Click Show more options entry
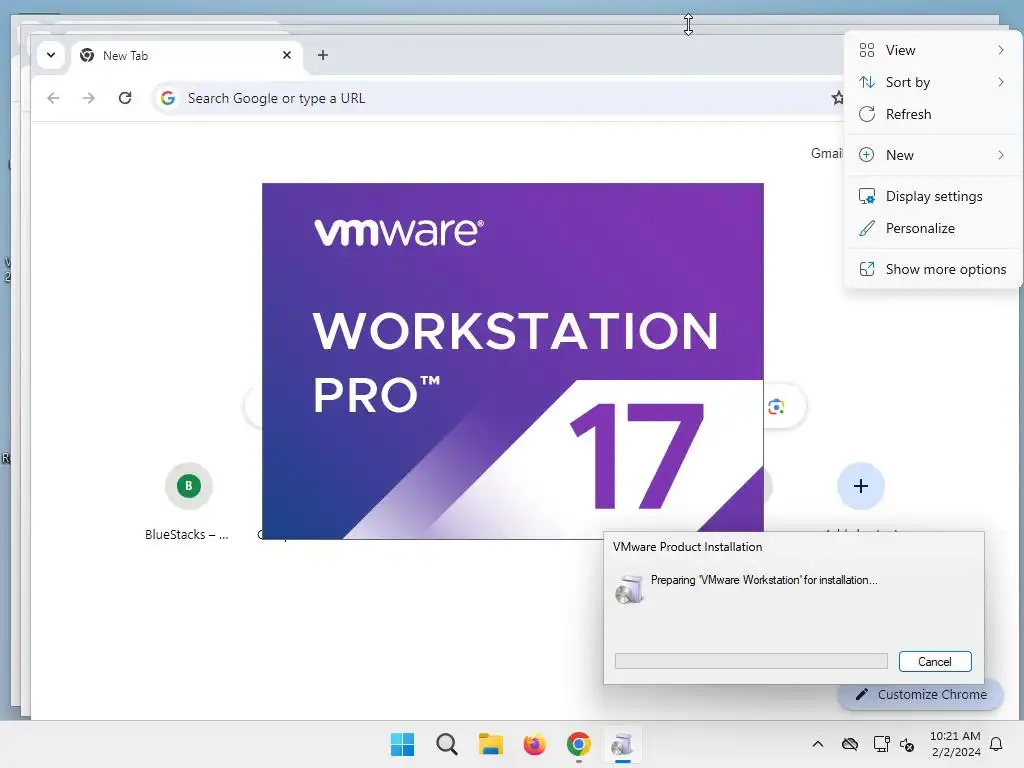Image resolution: width=1024 pixels, height=768 pixels. click(x=932, y=270)
